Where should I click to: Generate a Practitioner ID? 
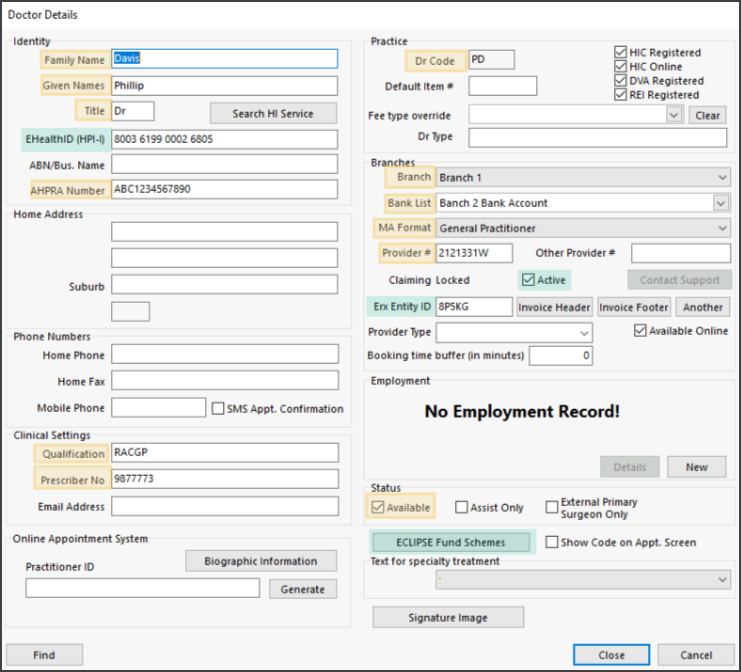tap(302, 589)
